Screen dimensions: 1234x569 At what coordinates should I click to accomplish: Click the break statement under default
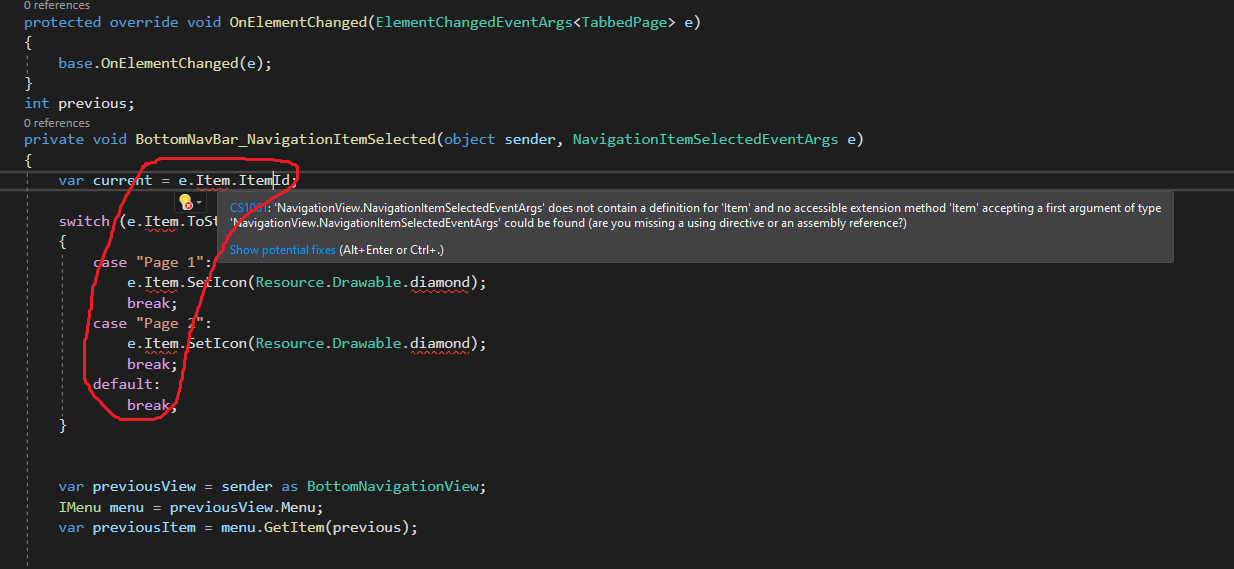click(x=152, y=405)
